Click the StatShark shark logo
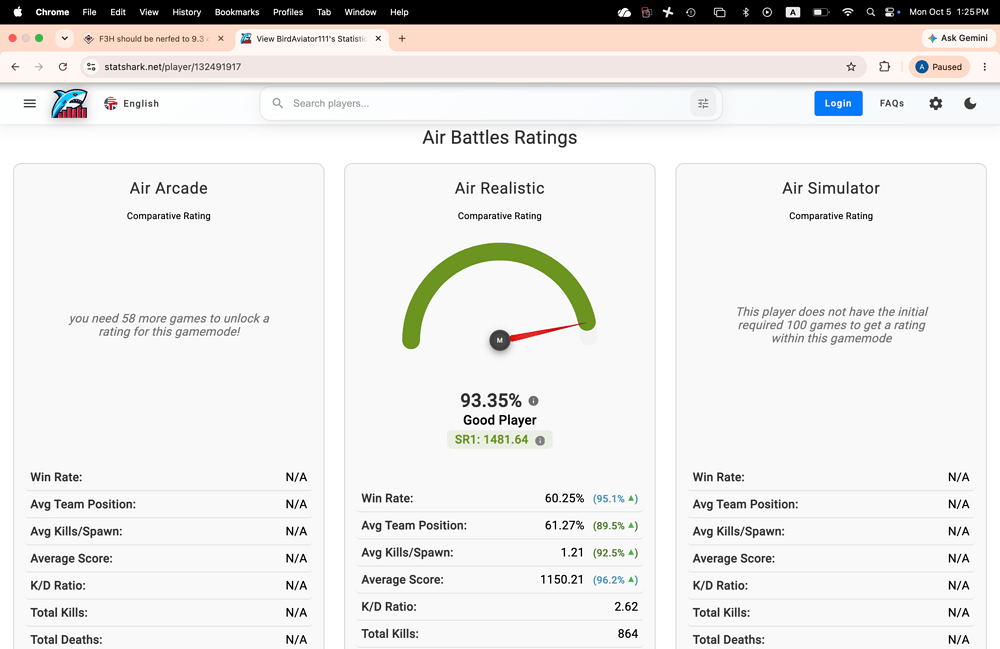1000x649 pixels. point(70,103)
